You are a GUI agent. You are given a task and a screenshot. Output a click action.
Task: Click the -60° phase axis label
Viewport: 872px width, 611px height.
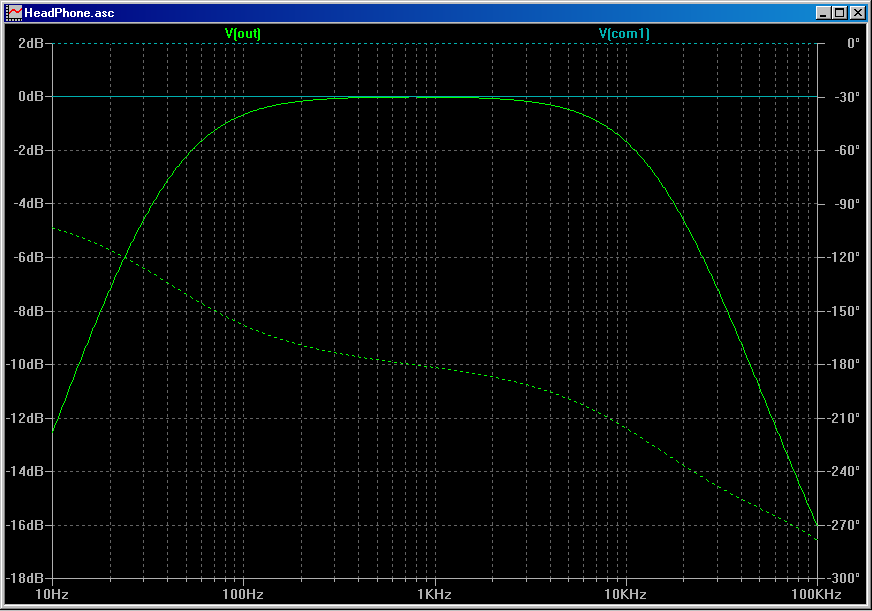847,150
